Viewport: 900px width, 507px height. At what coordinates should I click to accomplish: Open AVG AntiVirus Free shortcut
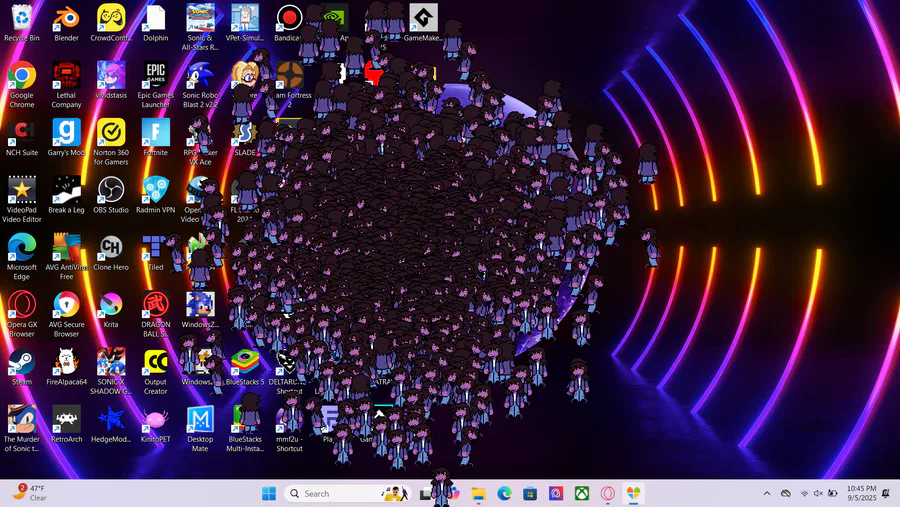tap(67, 257)
